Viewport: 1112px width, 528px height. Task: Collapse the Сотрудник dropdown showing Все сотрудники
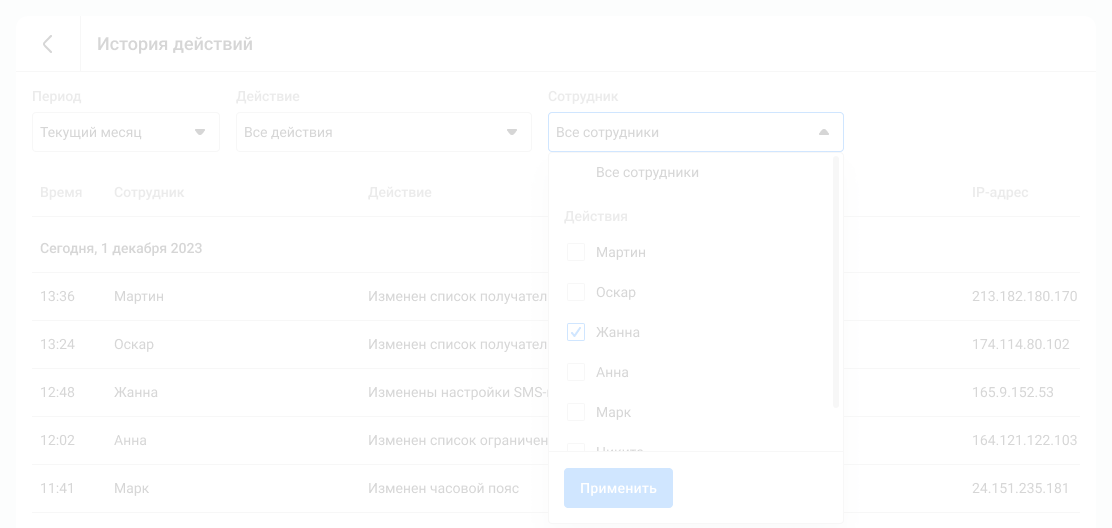[x=696, y=132]
